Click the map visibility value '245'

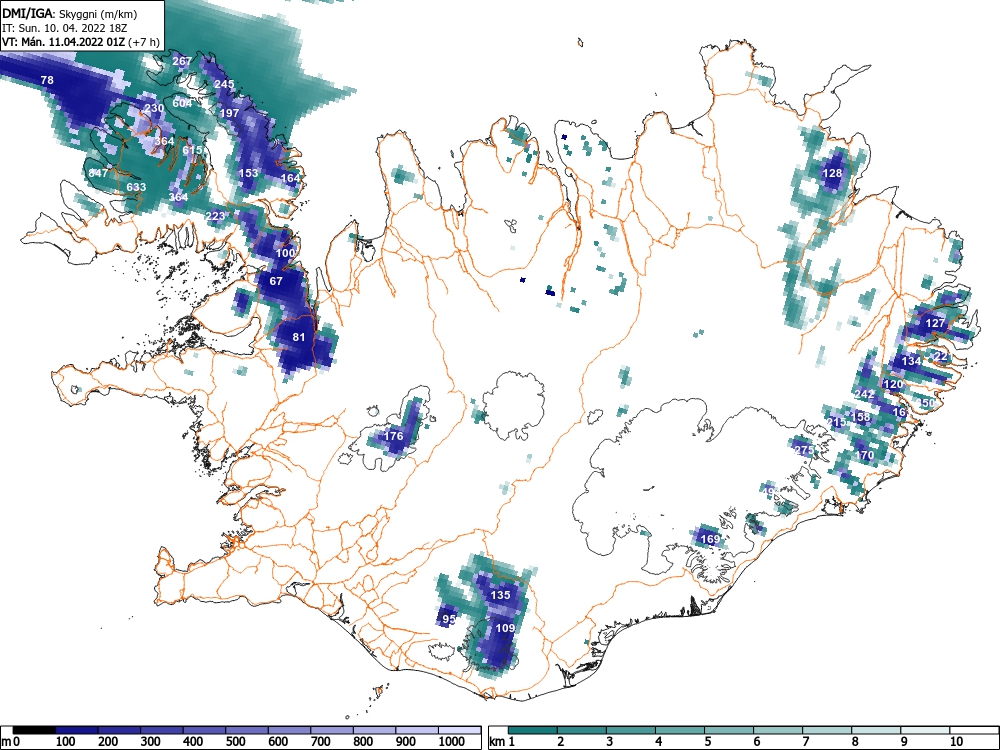224,84
